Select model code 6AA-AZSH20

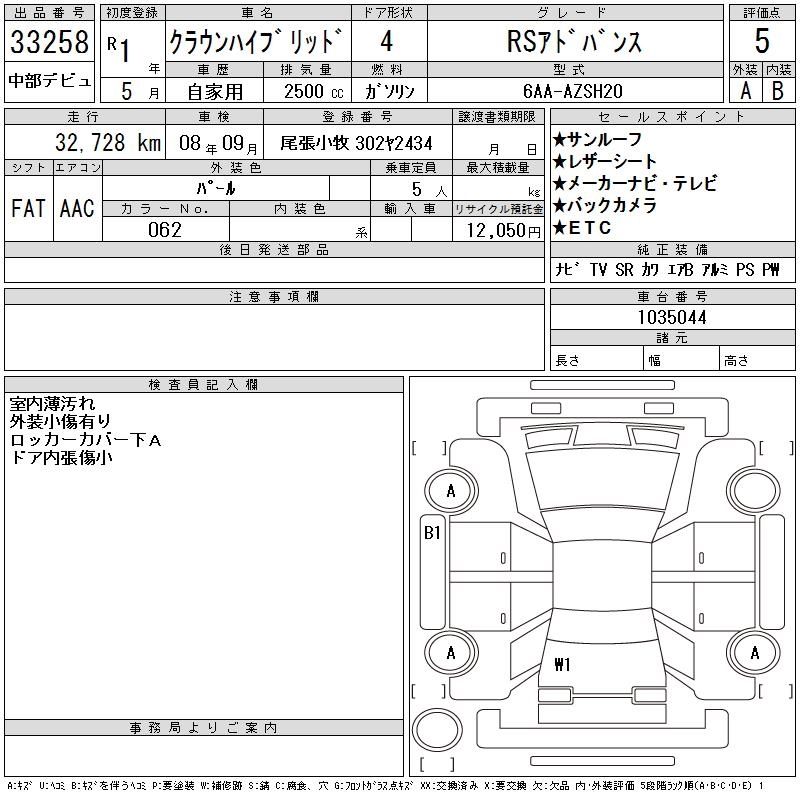[572, 91]
